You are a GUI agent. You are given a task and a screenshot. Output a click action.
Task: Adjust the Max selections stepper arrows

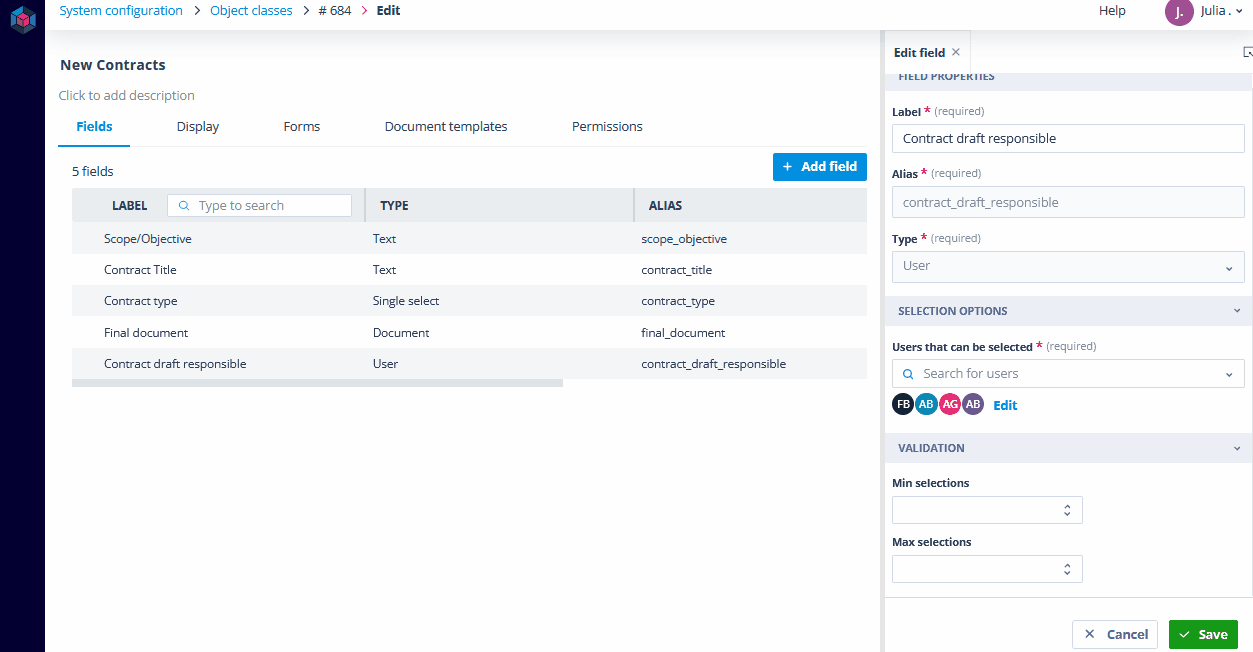click(x=1067, y=569)
